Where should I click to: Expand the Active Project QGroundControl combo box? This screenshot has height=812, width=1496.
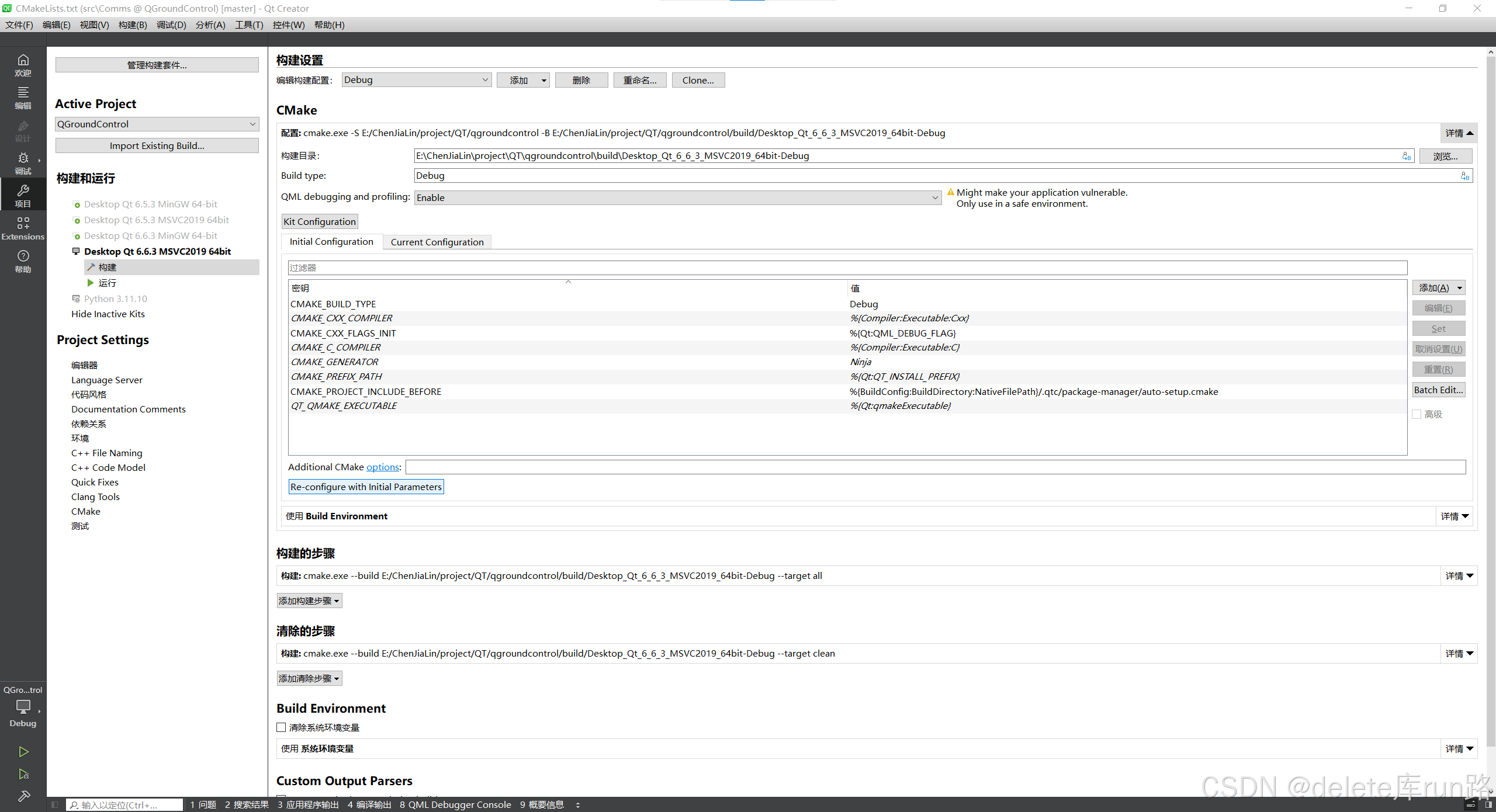coord(157,124)
